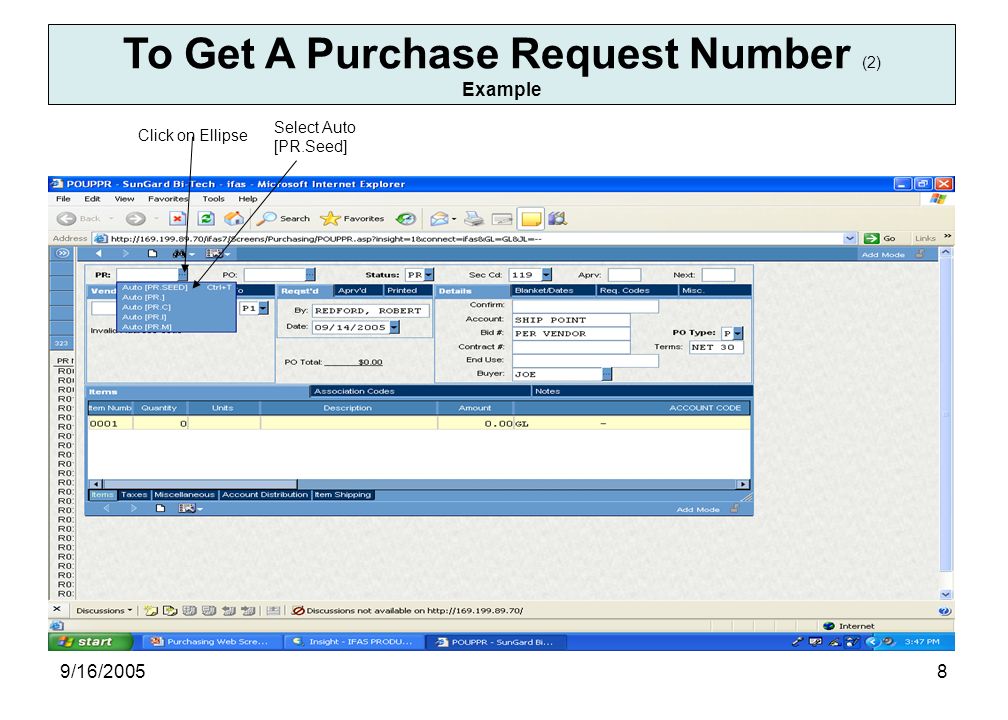Image resolution: width=1008 pixels, height=720 pixels.
Task: Click the IE Back button
Action: coord(78,219)
